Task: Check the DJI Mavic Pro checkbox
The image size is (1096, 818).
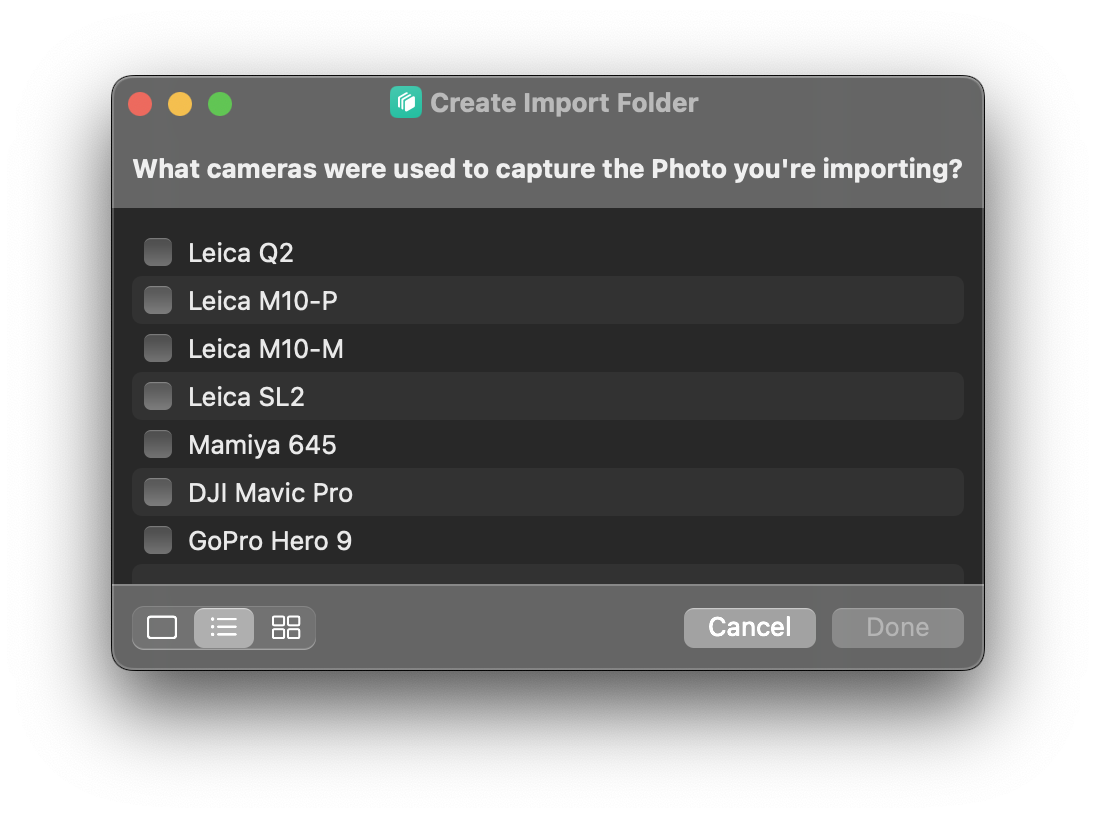Action: pos(157,492)
